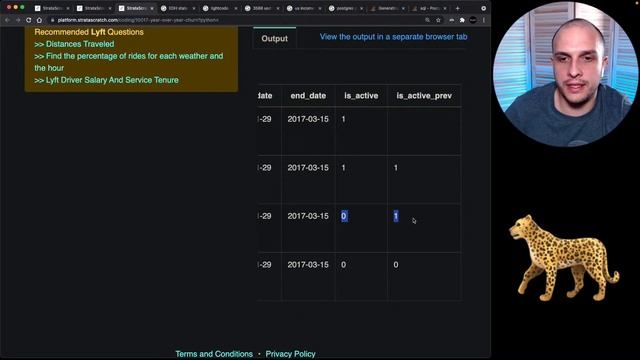The image size is (640, 360).
Task: Reload the page with the refresh icon
Action: tap(29, 20)
